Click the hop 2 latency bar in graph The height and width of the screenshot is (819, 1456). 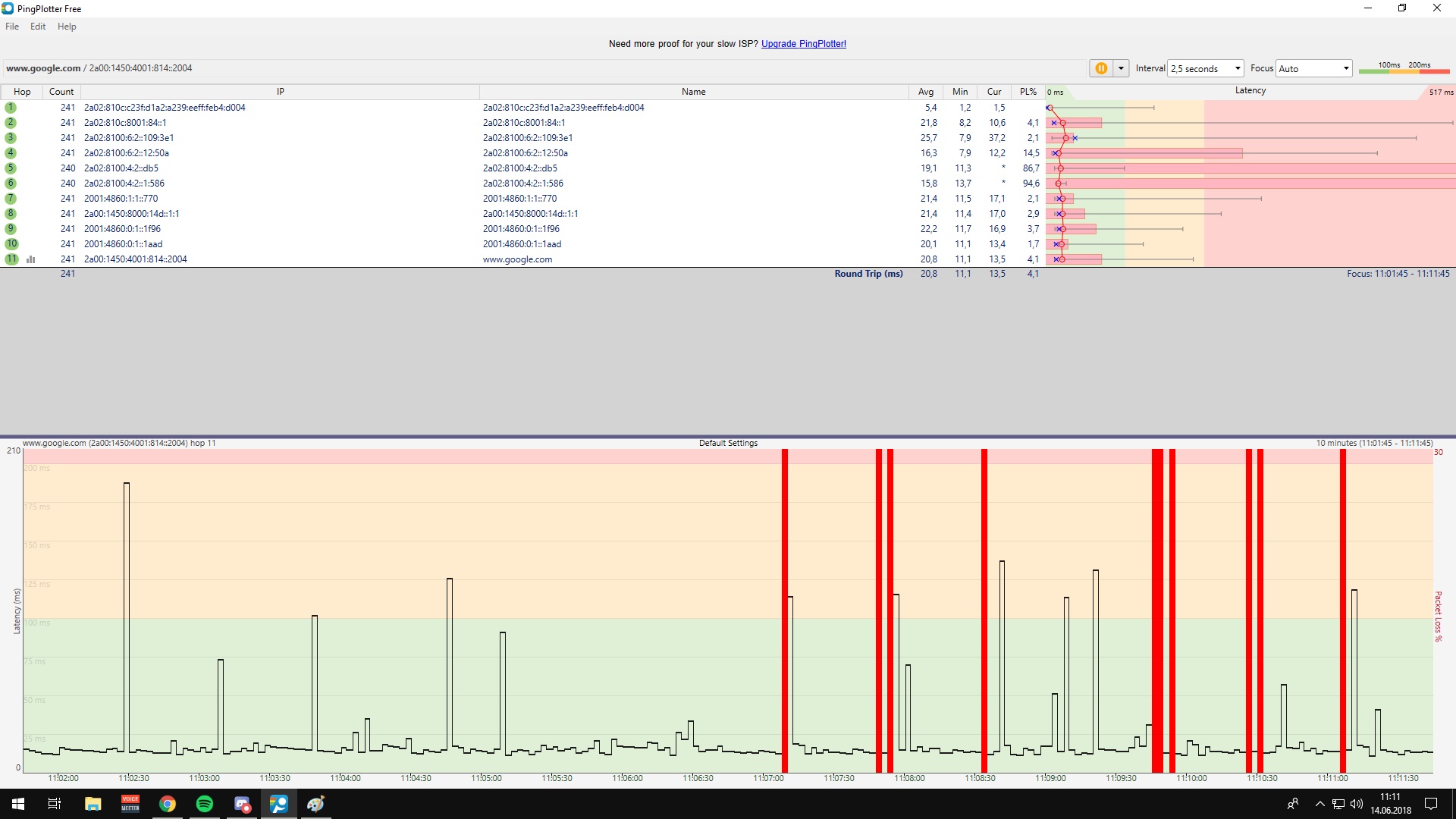tap(1075, 123)
